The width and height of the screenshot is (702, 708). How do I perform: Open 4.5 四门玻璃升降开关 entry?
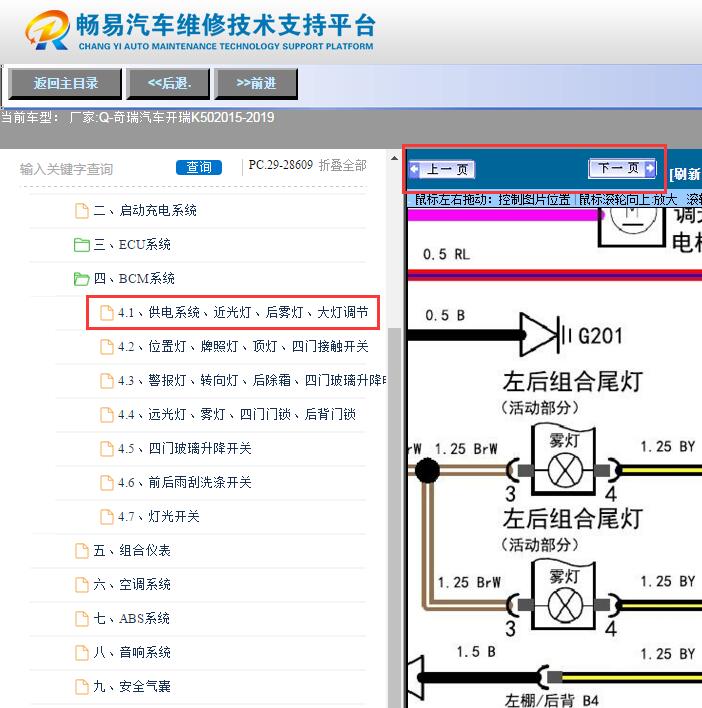click(x=185, y=448)
